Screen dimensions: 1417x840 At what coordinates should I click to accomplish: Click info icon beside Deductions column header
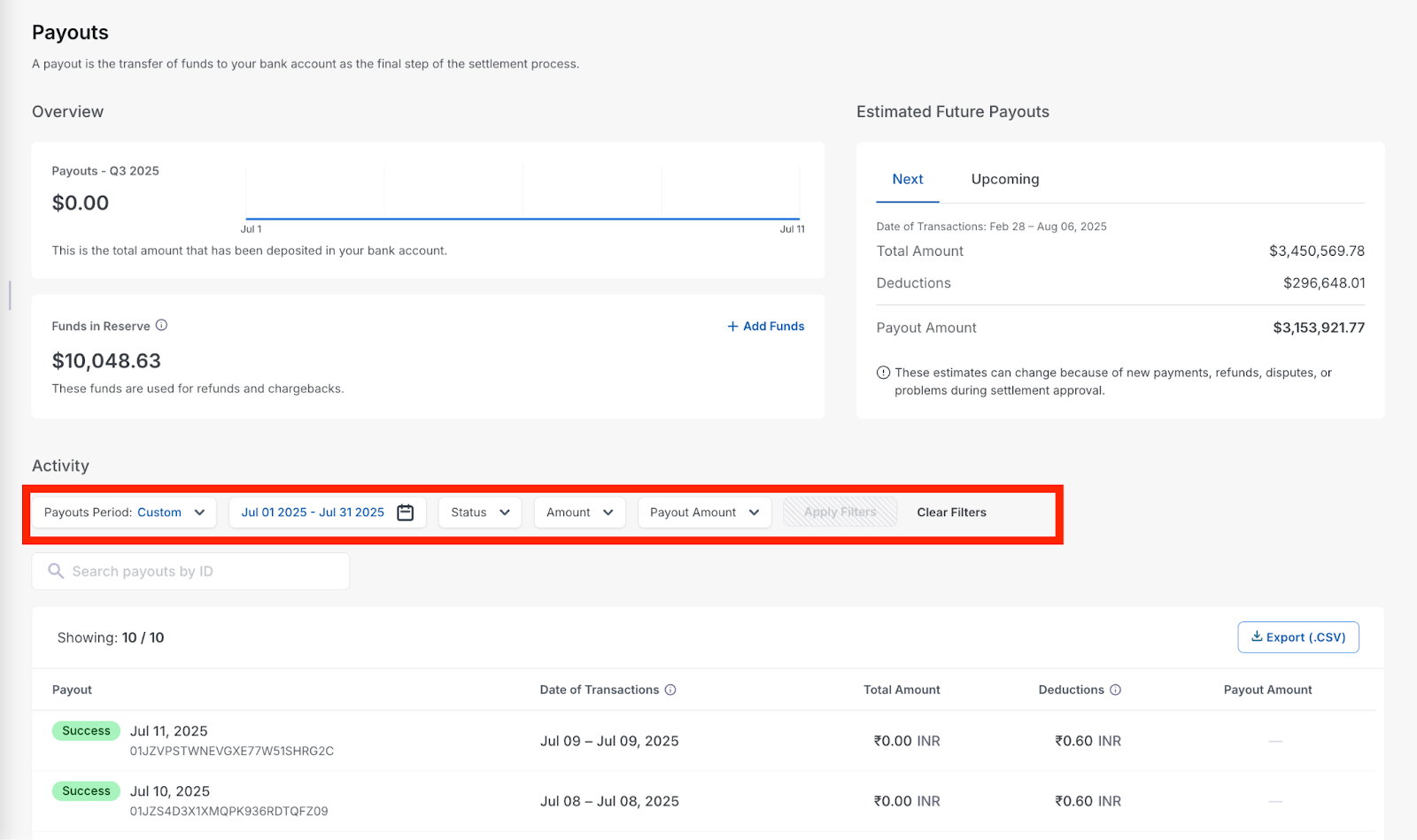[x=1116, y=690]
